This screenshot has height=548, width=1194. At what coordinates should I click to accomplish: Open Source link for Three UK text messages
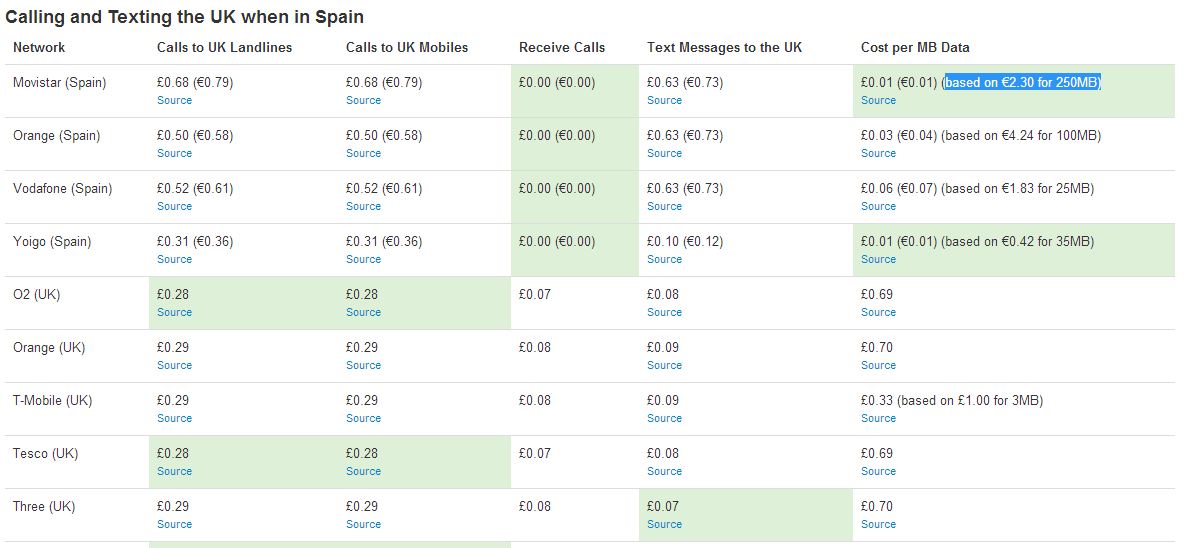point(664,524)
